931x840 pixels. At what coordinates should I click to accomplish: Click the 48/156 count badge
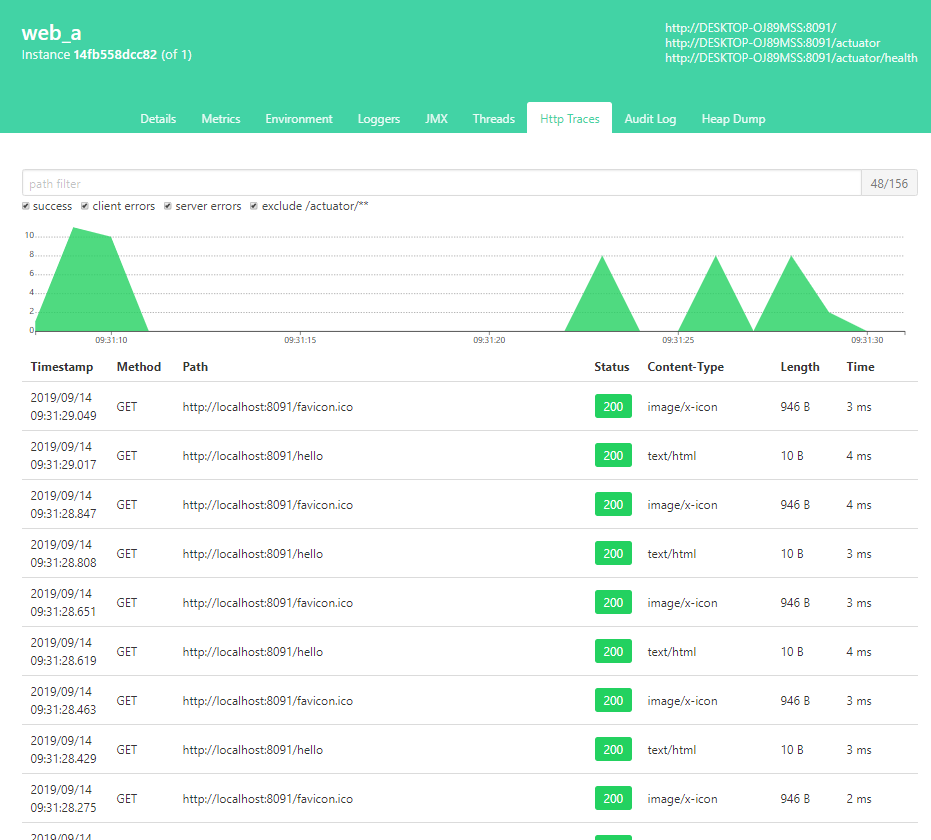[889, 183]
